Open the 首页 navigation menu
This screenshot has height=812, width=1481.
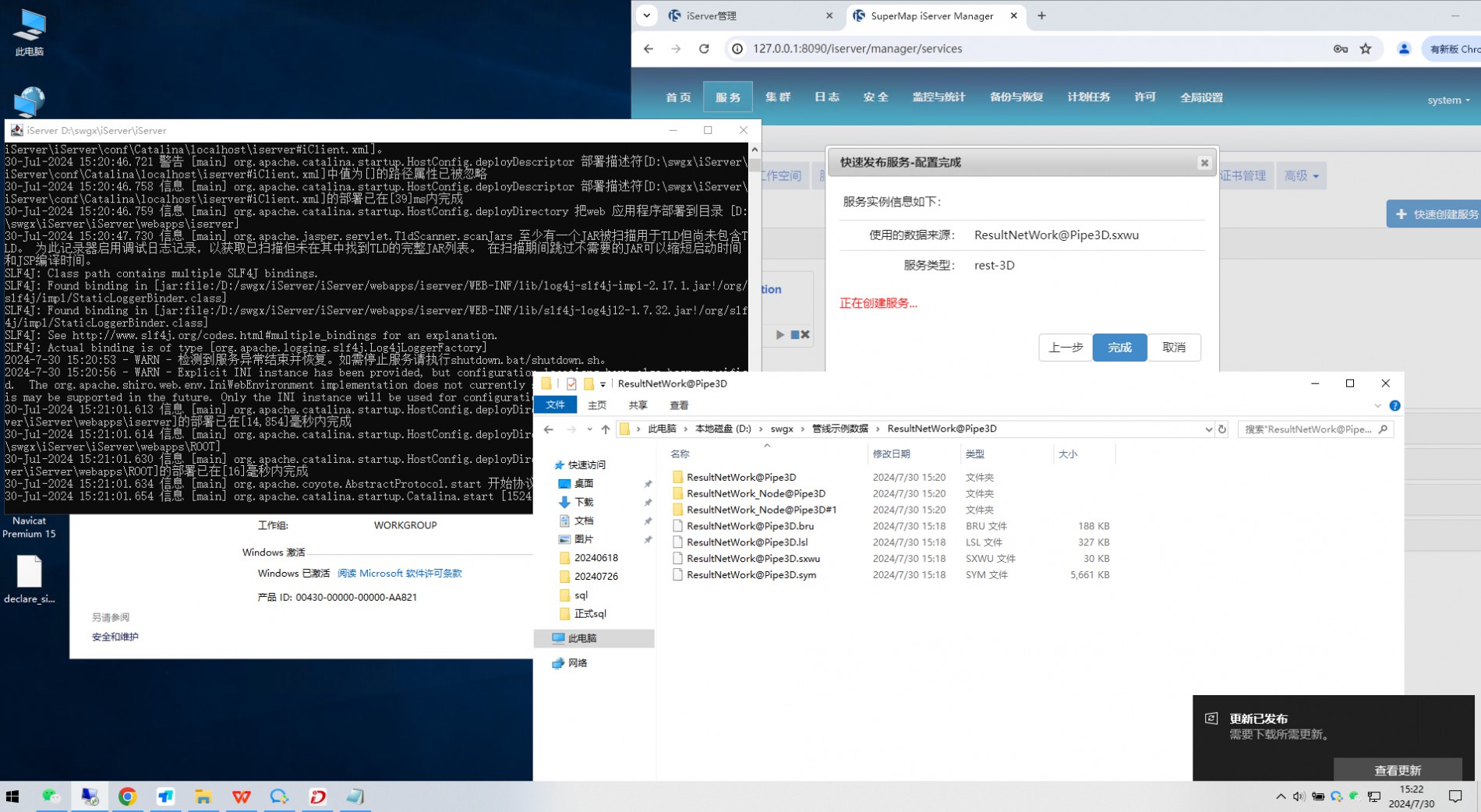678,97
